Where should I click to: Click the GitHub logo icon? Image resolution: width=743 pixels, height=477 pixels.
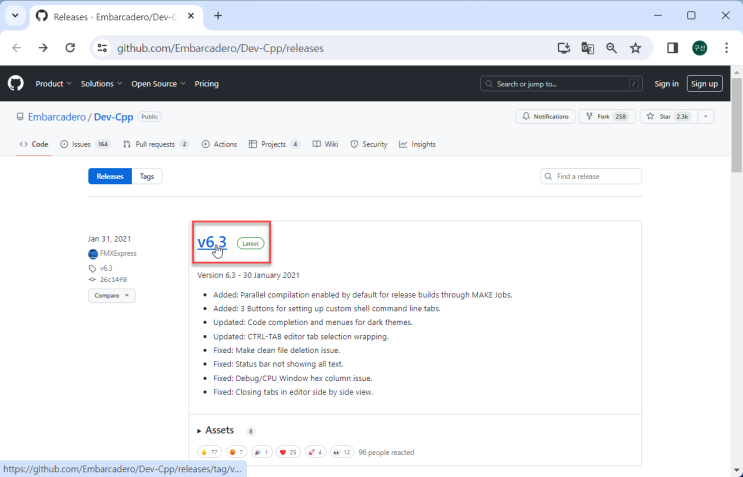(16, 84)
